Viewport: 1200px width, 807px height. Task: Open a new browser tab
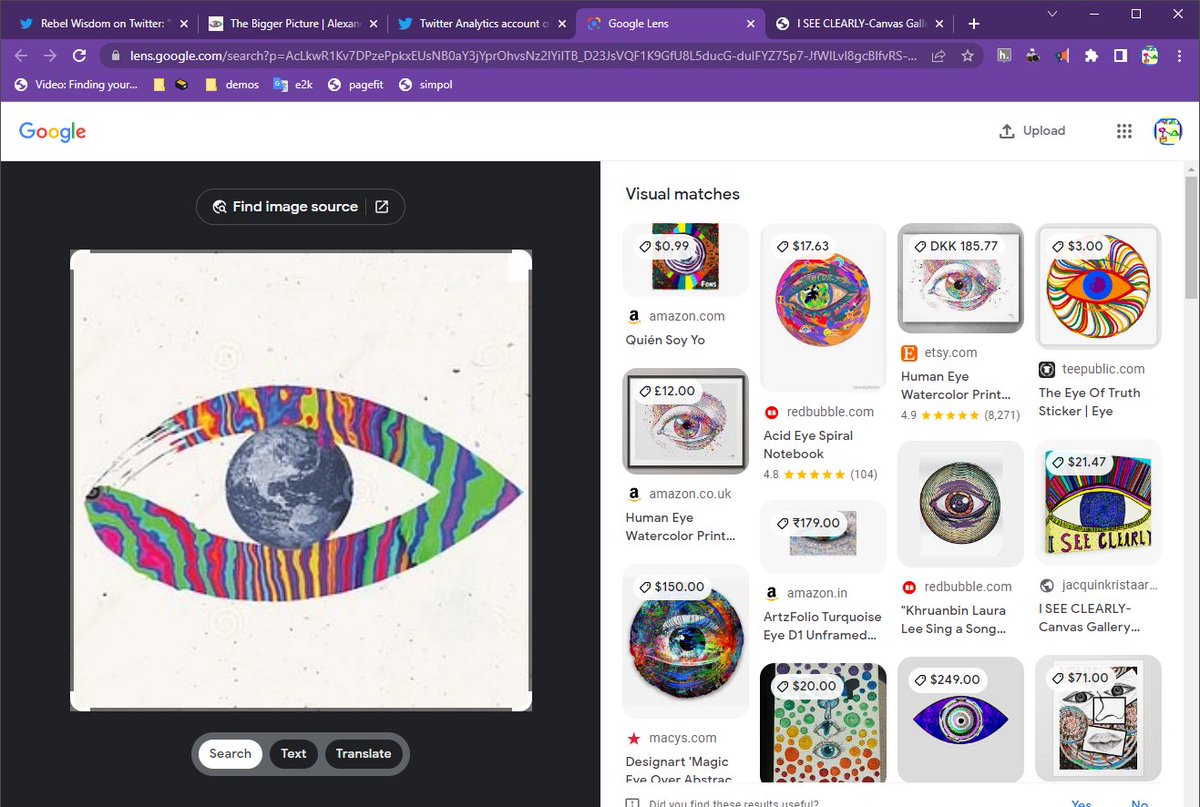tap(974, 24)
